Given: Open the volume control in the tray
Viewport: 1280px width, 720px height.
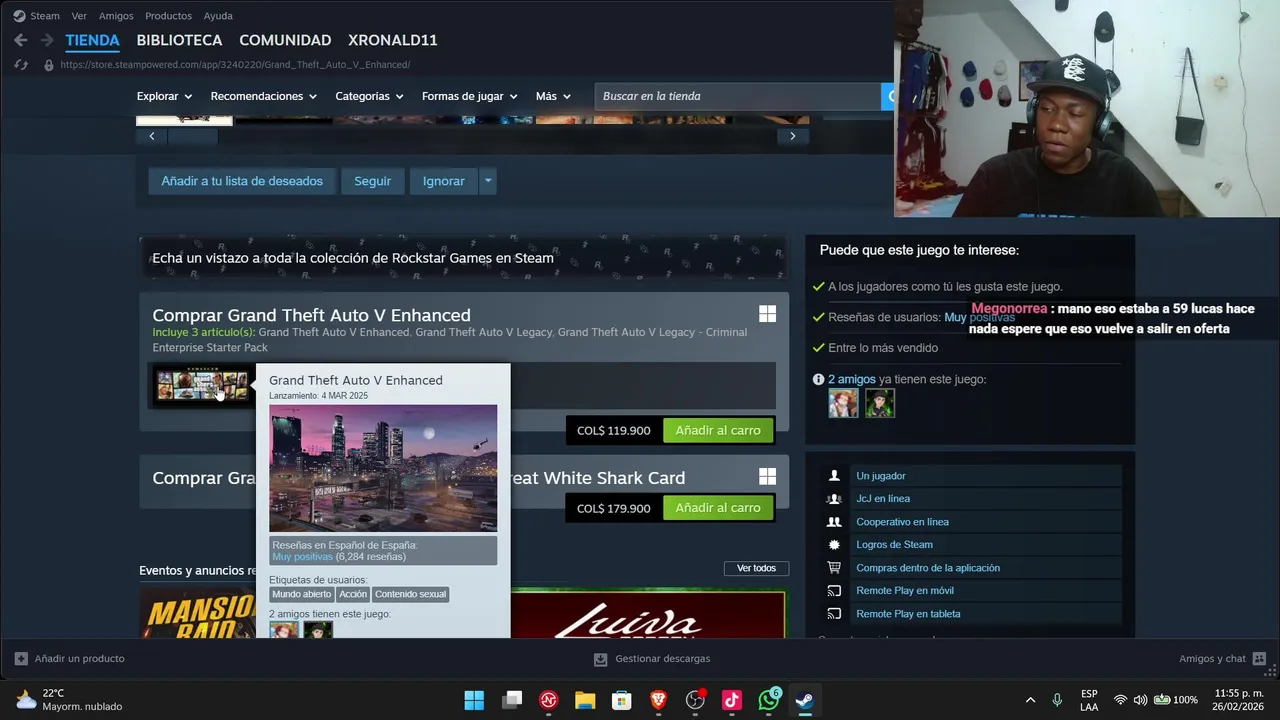Looking at the screenshot, I should [x=1140, y=700].
